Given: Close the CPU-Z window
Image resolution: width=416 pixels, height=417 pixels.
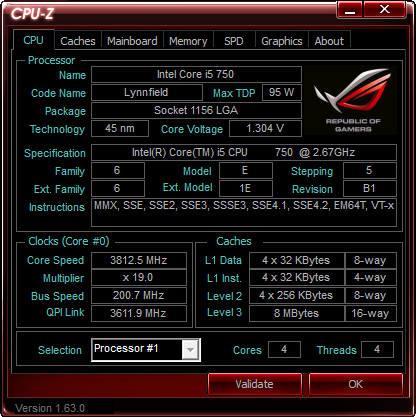Looking at the screenshot, I should coord(385,9).
